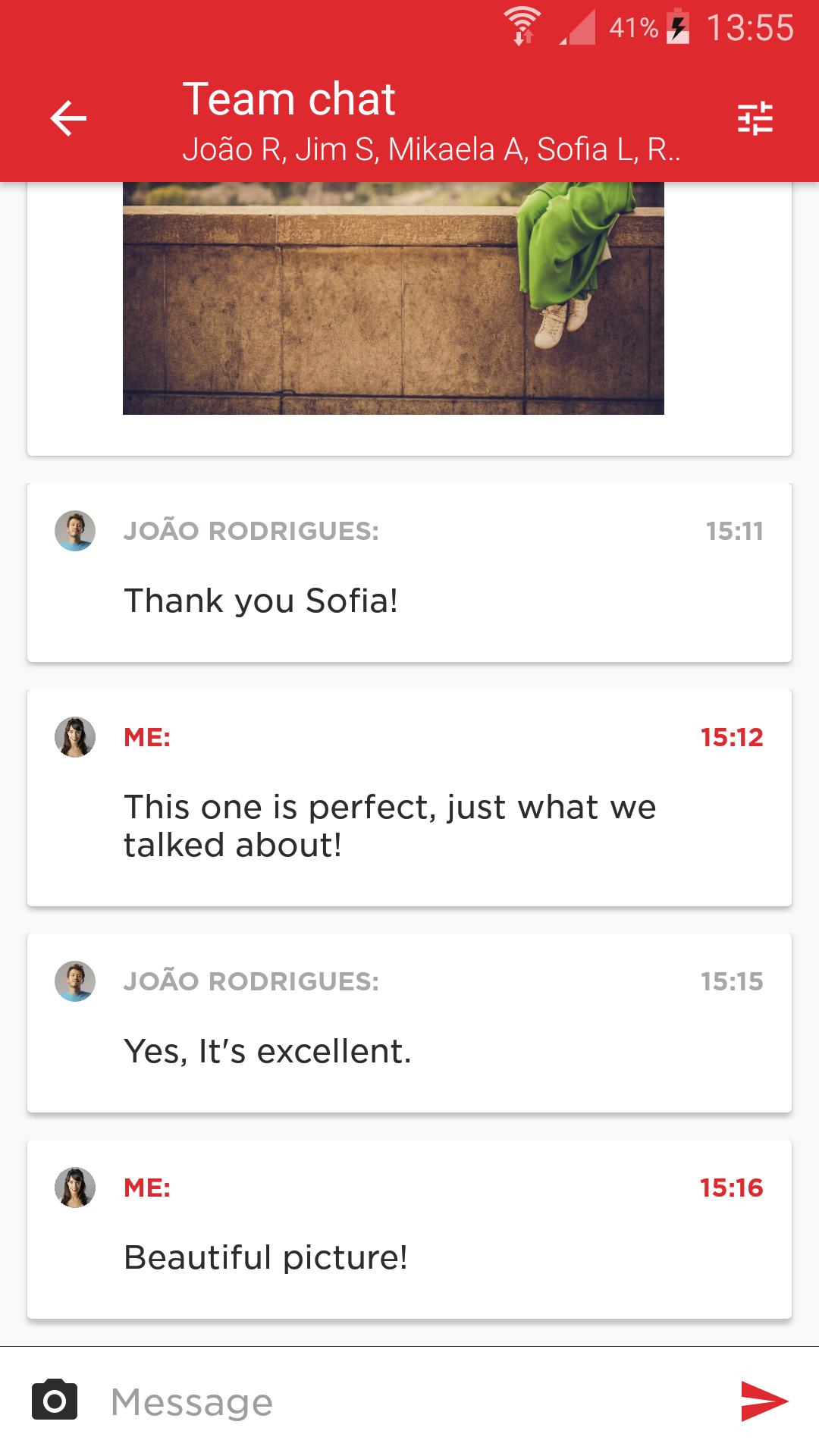Viewport: 819px width, 1456px height.
Task: Tap my avatar on 15:12 message
Action: (75, 737)
